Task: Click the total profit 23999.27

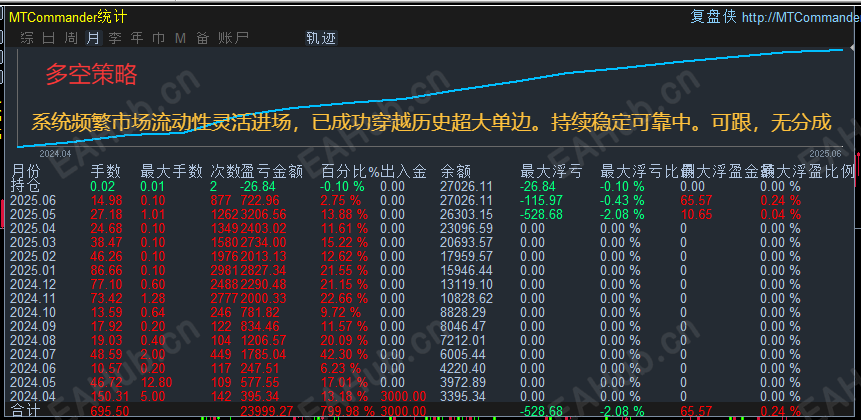Action: (x=266, y=410)
